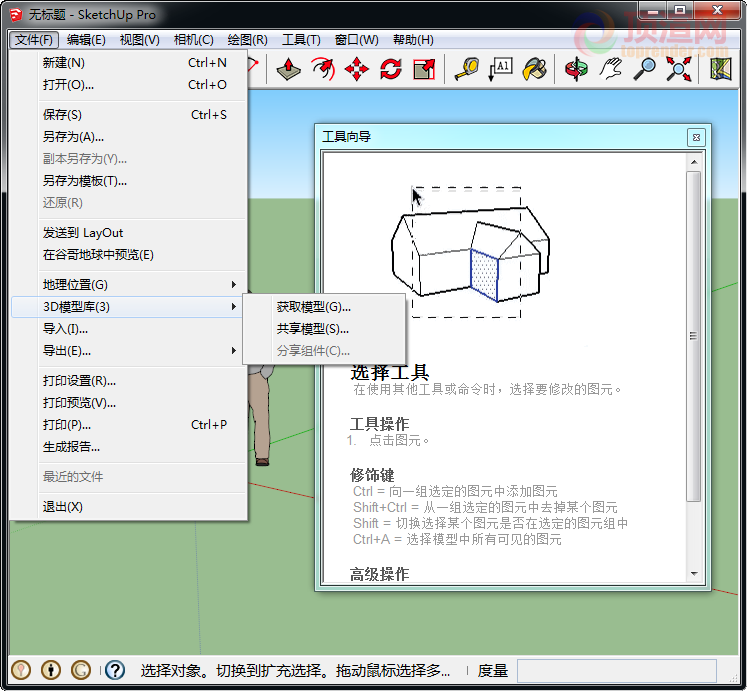747x691 pixels.
Task: Choose 打印(P)... menu entry
Action: tap(128, 425)
